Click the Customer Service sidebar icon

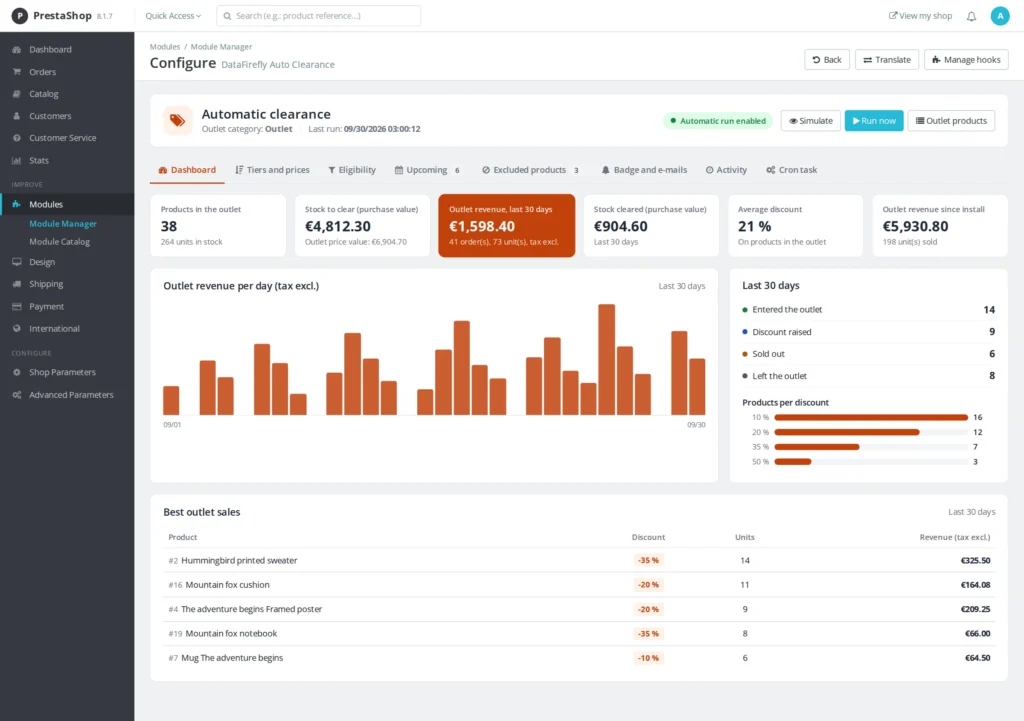coord(16,138)
